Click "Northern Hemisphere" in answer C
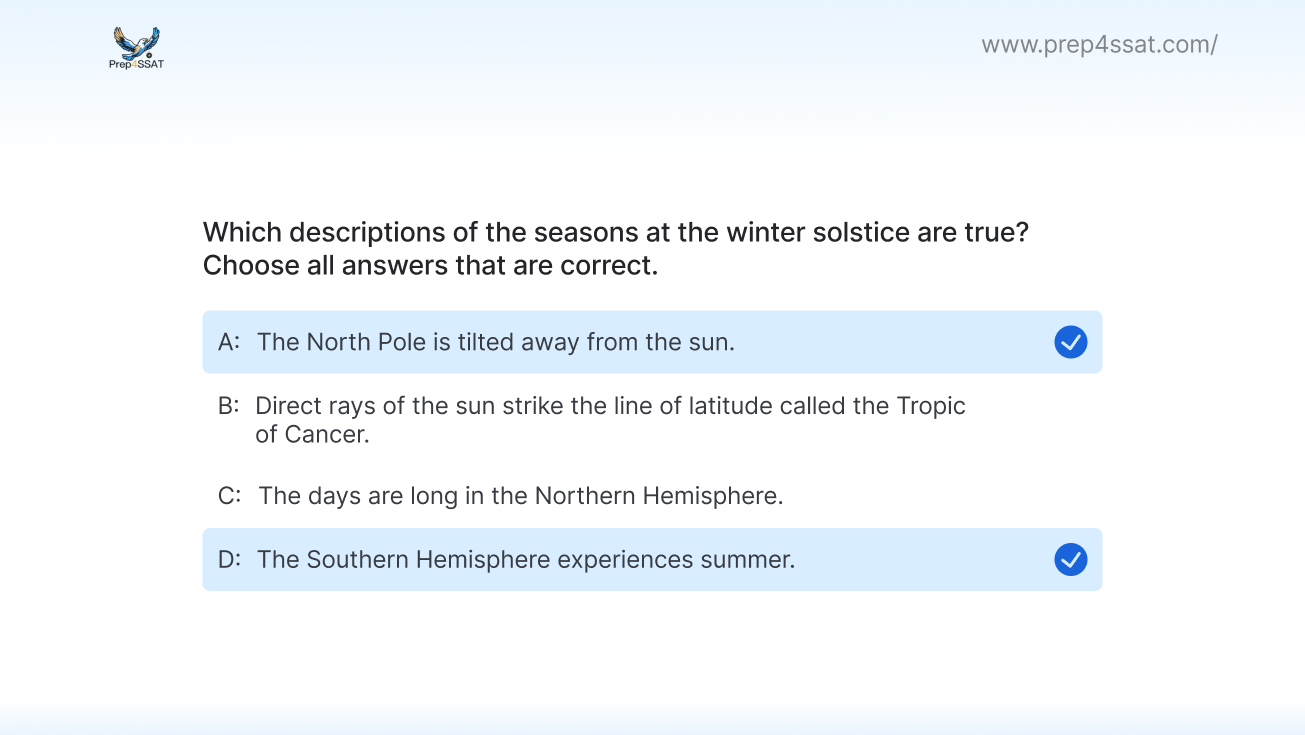The image size is (1305, 735). [658, 495]
